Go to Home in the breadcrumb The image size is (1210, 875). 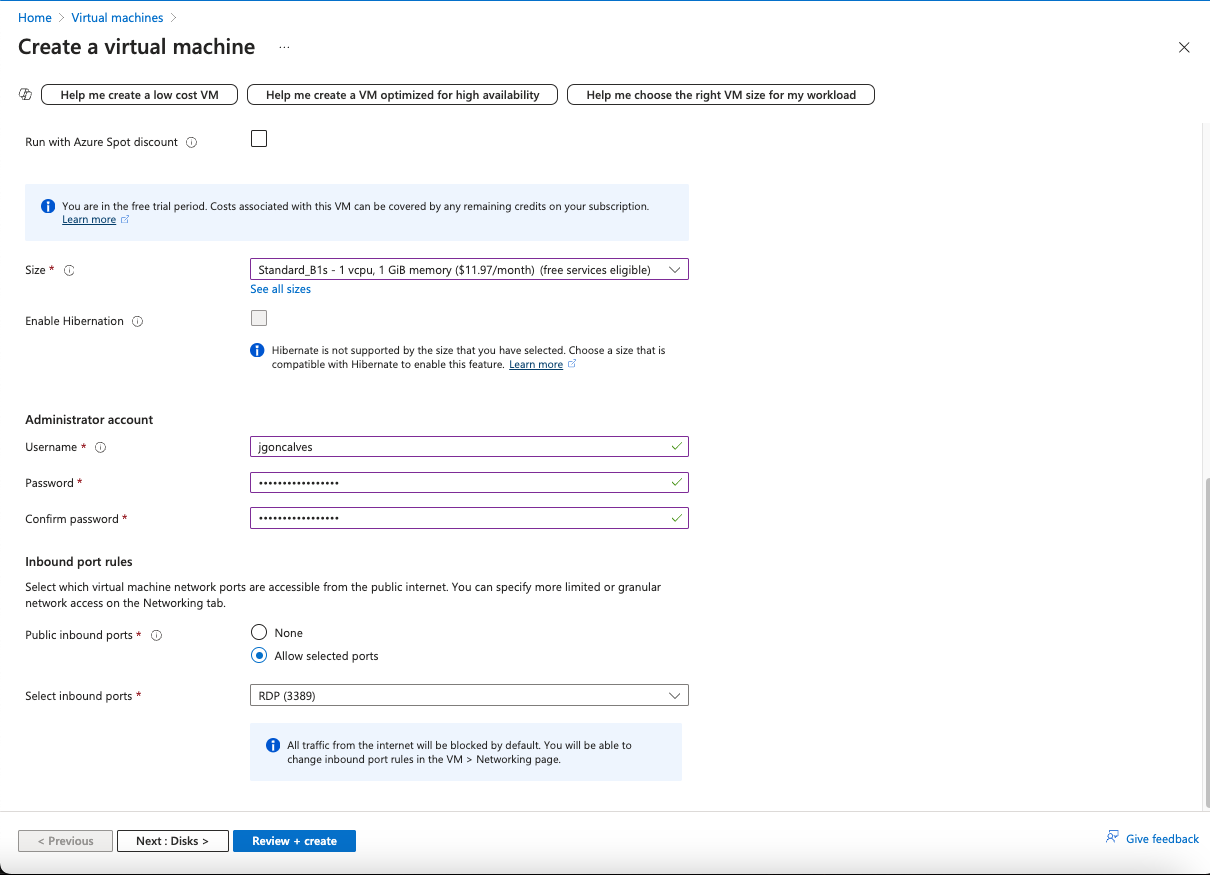pos(35,18)
